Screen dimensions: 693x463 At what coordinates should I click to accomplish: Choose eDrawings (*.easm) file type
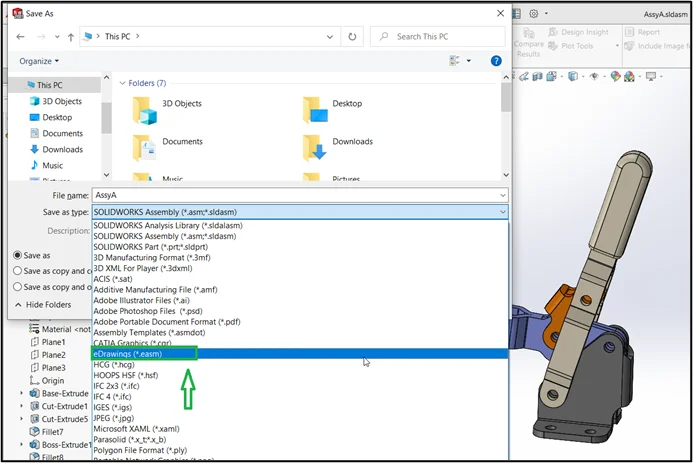[300, 353]
